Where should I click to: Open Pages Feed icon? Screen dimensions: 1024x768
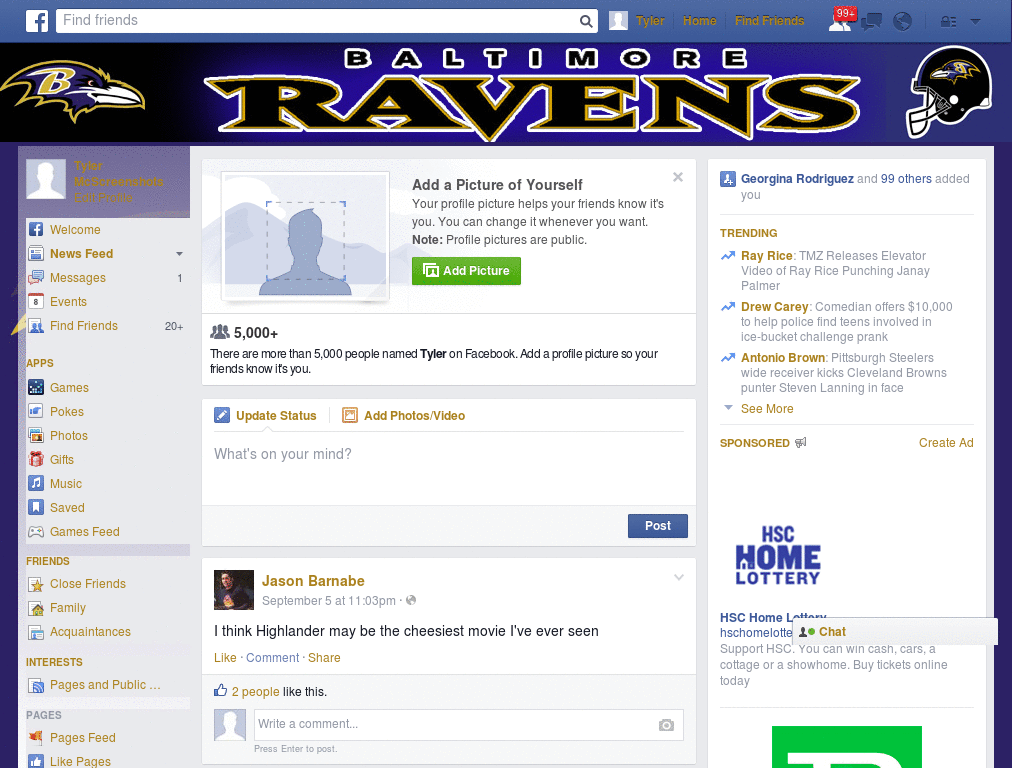(x=36, y=737)
